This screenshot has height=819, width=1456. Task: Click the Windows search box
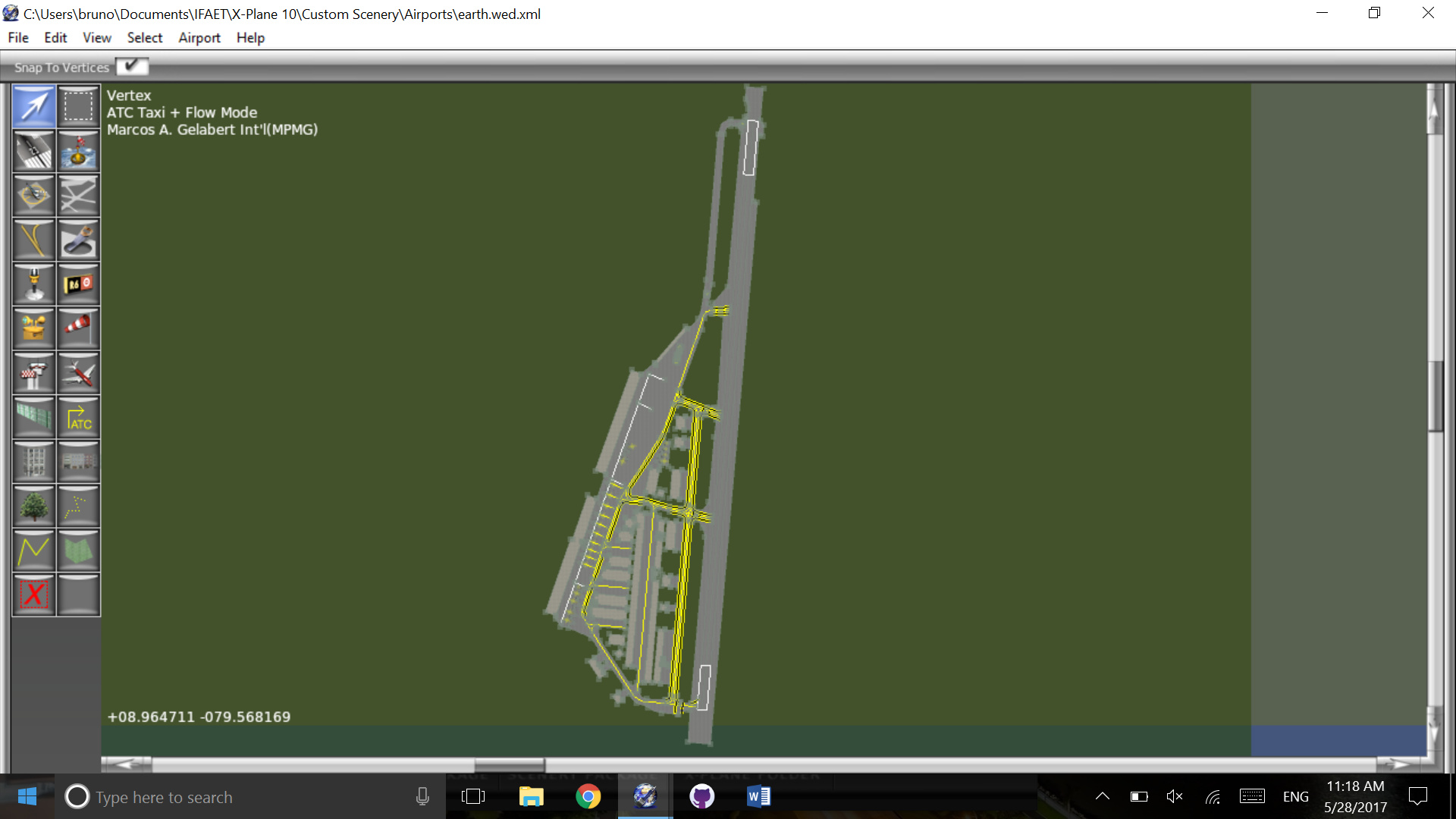[x=227, y=797]
